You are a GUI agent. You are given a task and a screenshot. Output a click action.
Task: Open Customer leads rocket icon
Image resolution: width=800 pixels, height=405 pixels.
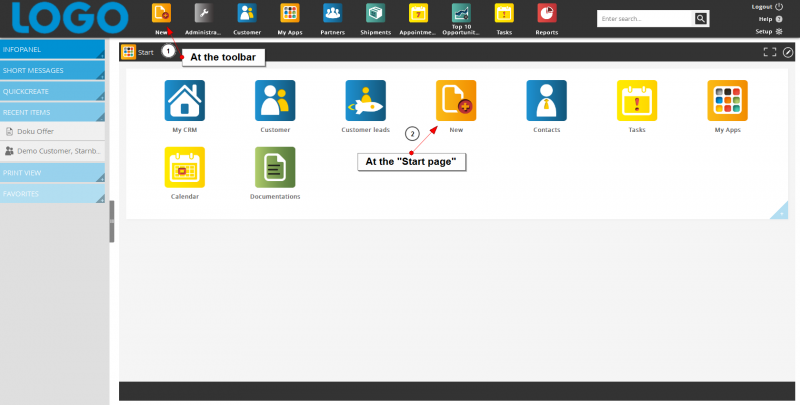[x=365, y=101]
